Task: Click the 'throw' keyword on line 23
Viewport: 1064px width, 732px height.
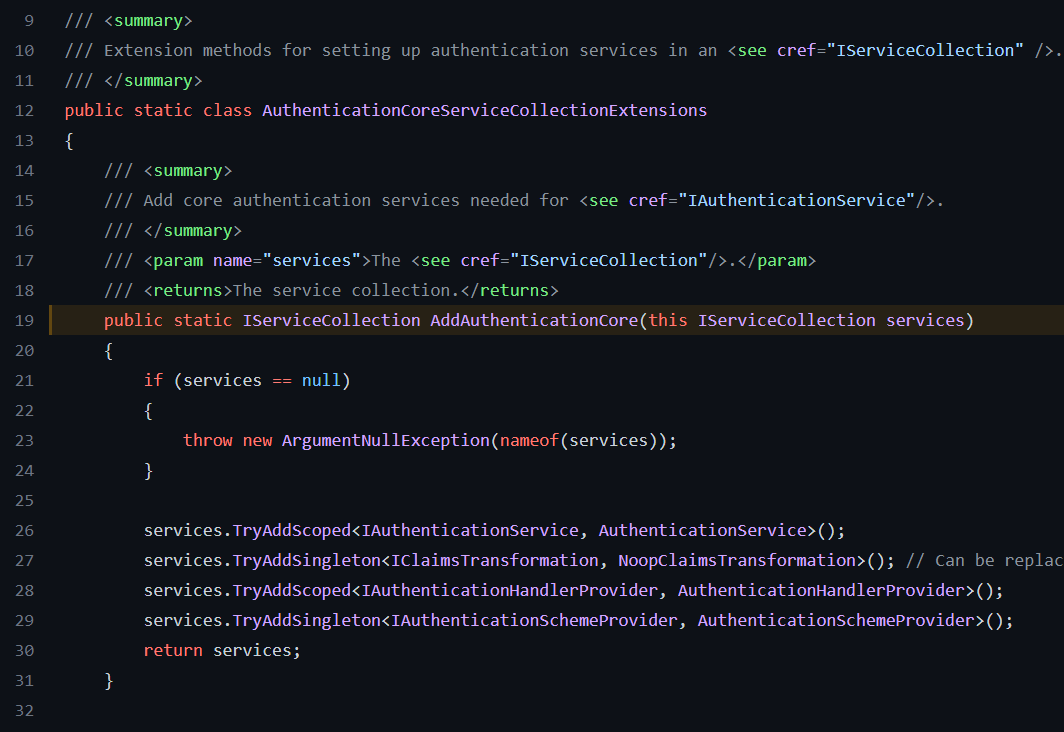Action: pyautogui.click(x=208, y=440)
